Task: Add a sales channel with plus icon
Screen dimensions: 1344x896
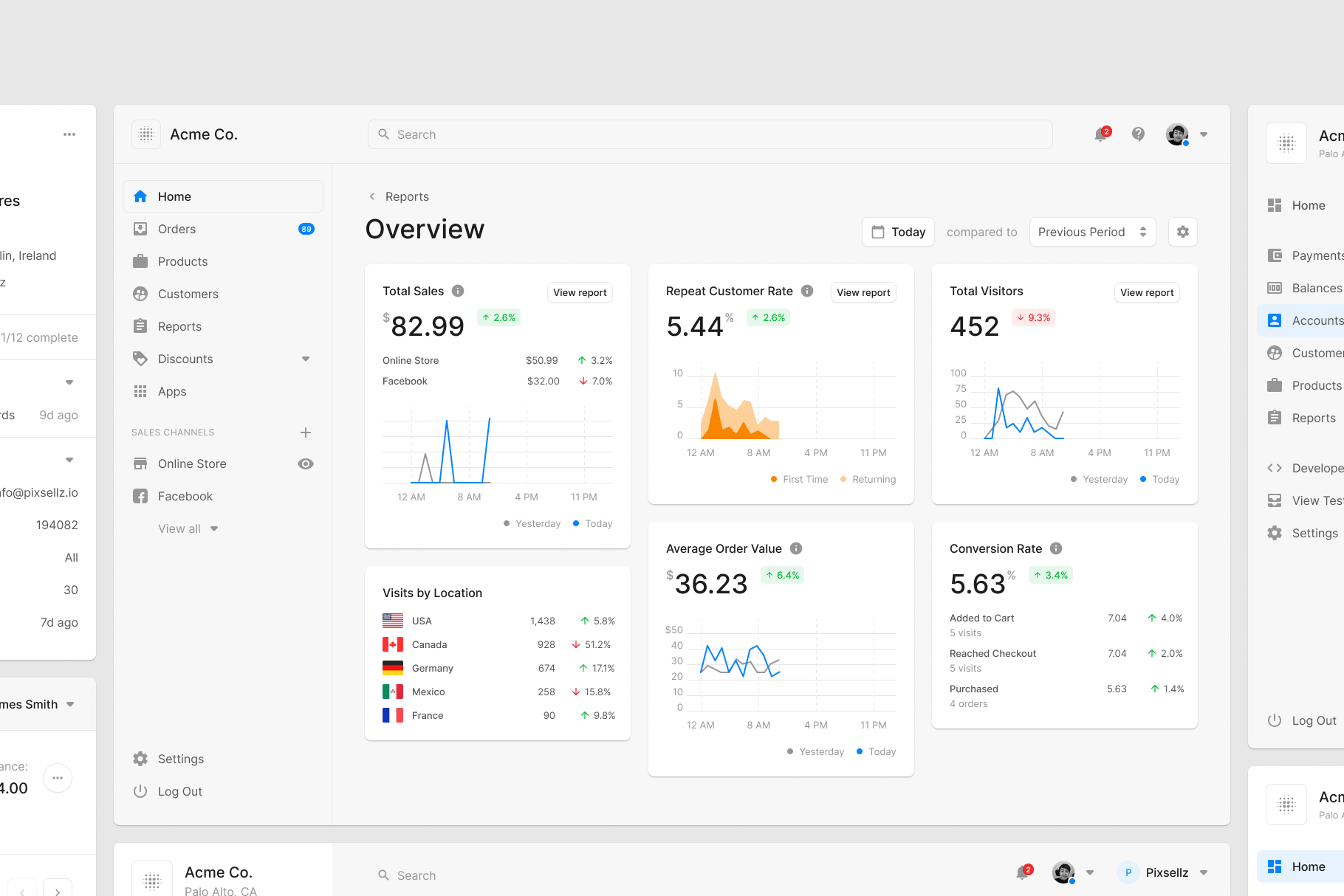Action: [x=306, y=433]
